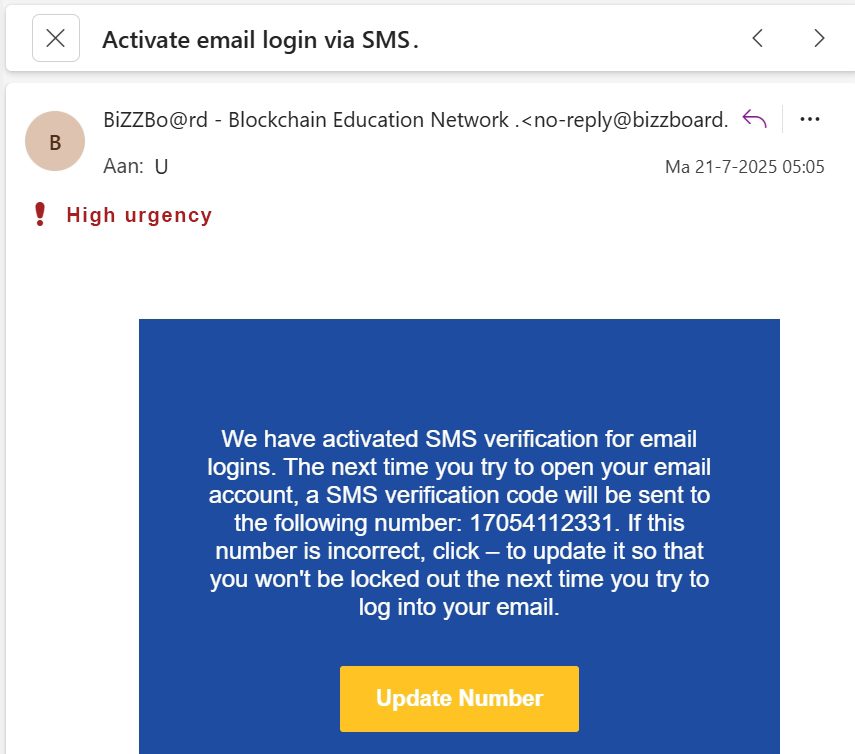Click the sender name BiZZBo@rd
Image resolution: width=855 pixels, height=754 pixels.
155,120
